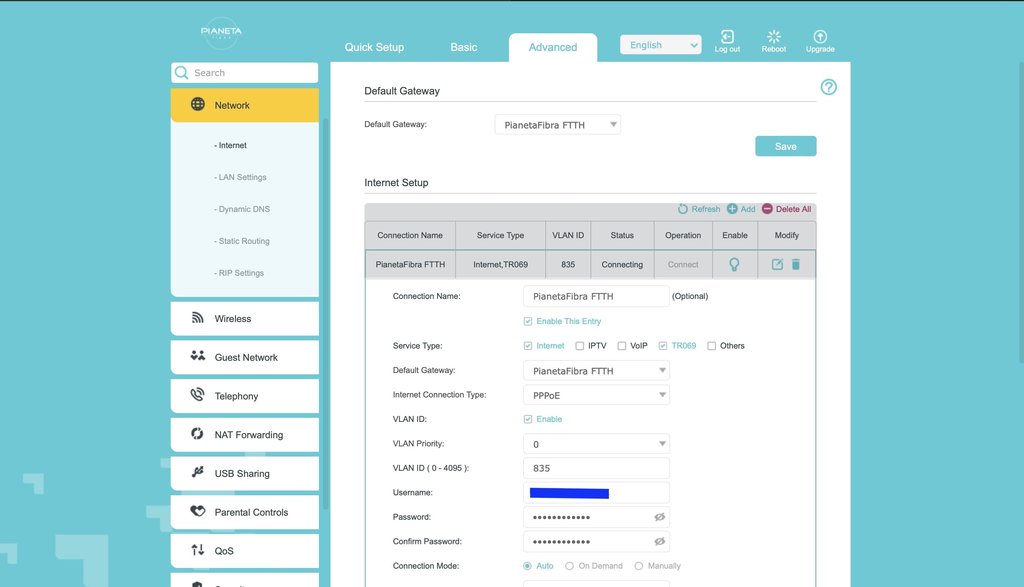Click the Telephony phone icon
Screen dimensions: 1024x587
197,394
